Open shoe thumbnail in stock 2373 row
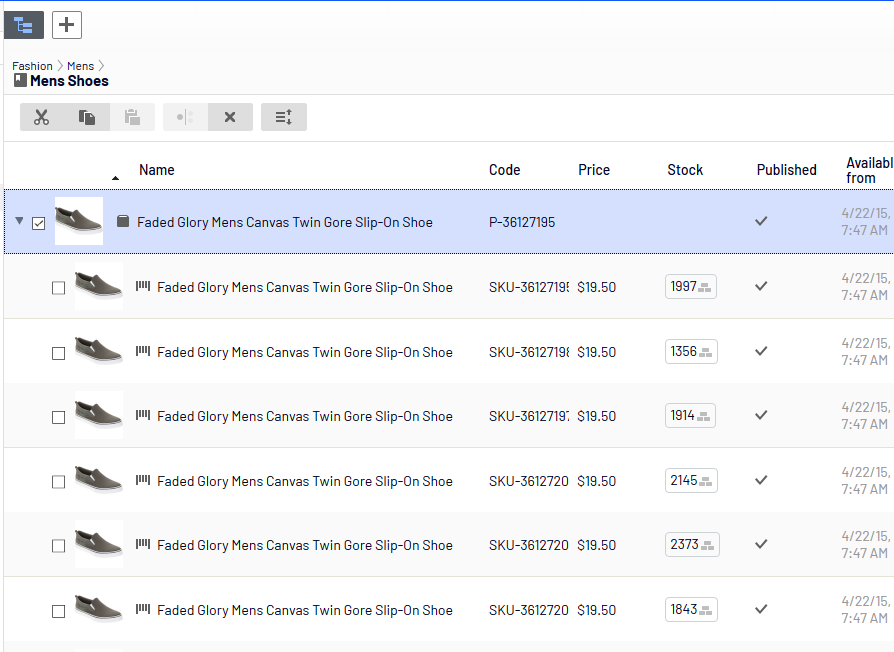This screenshot has height=652, width=894. [x=99, y=544]
